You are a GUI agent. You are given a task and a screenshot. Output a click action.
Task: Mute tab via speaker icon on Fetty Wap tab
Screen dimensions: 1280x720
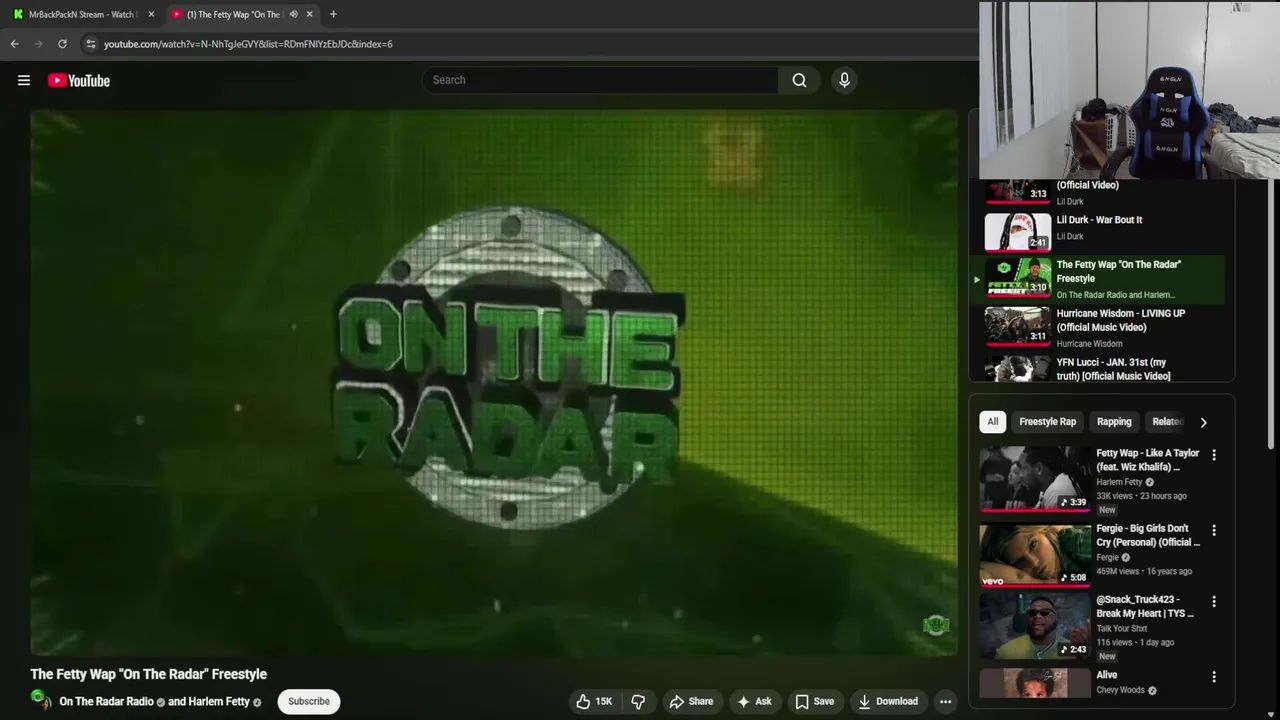pyautogui.click(x=293, y=14)
